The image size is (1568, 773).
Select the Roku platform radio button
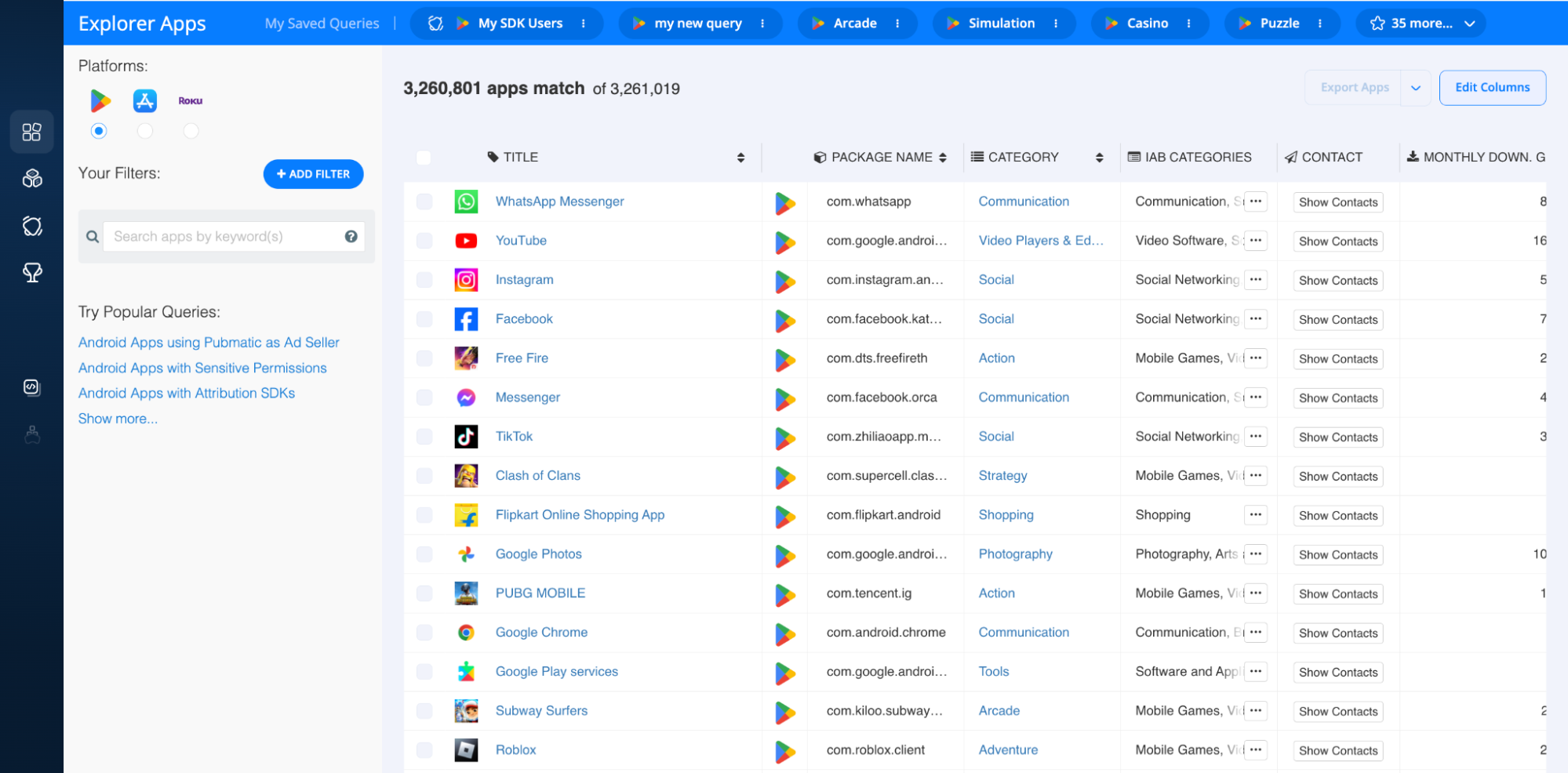[191, 131]
